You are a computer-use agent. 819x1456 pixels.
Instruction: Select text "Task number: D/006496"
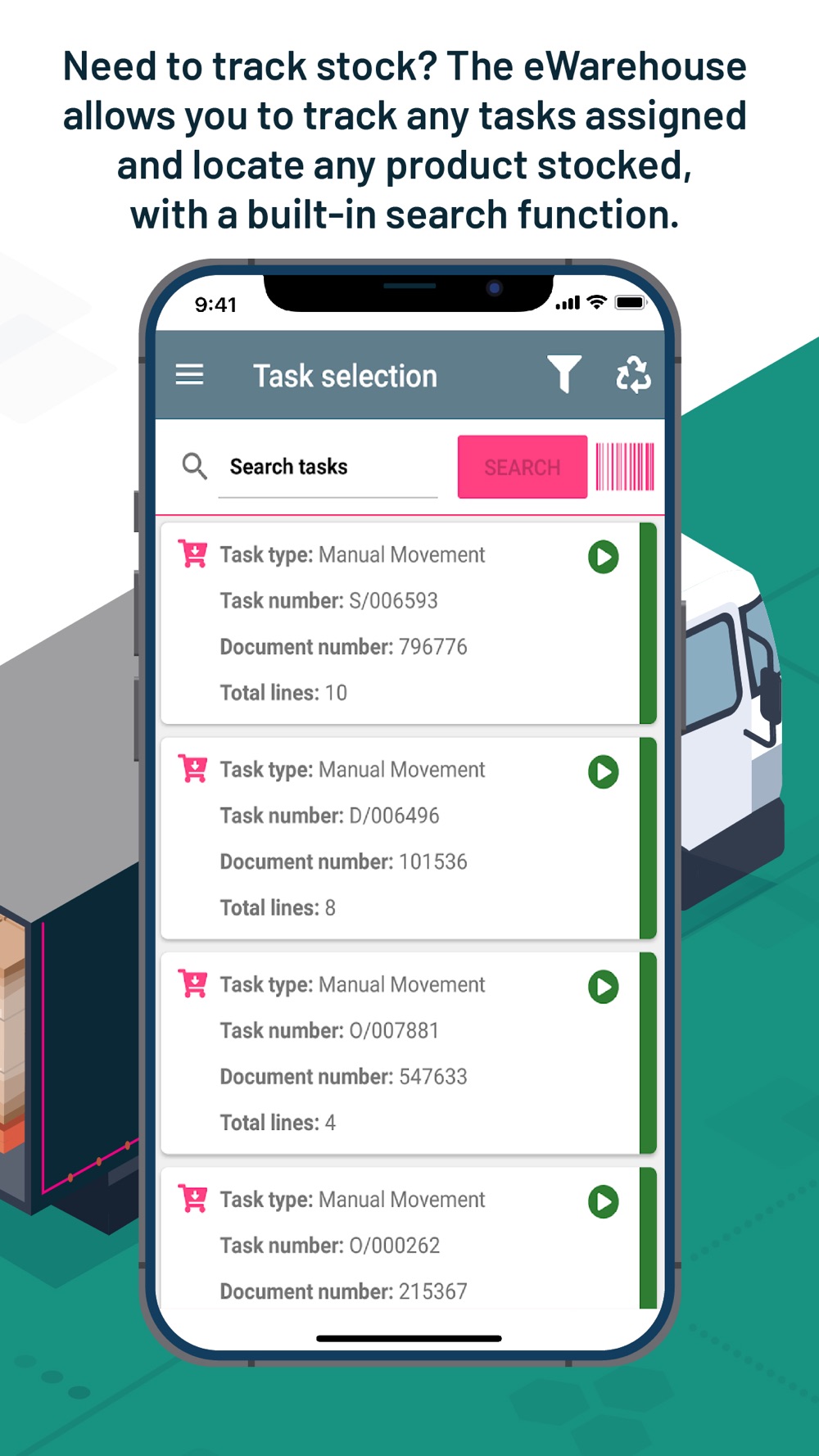pyautogui.click(x=330, y=816)
